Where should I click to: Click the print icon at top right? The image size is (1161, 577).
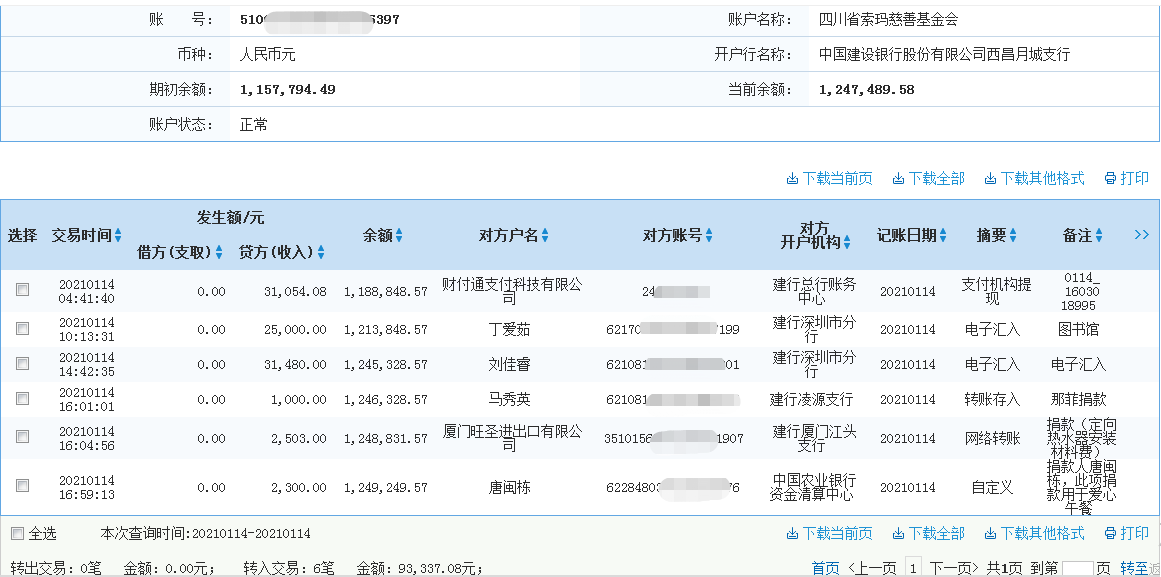point(1108,178)
